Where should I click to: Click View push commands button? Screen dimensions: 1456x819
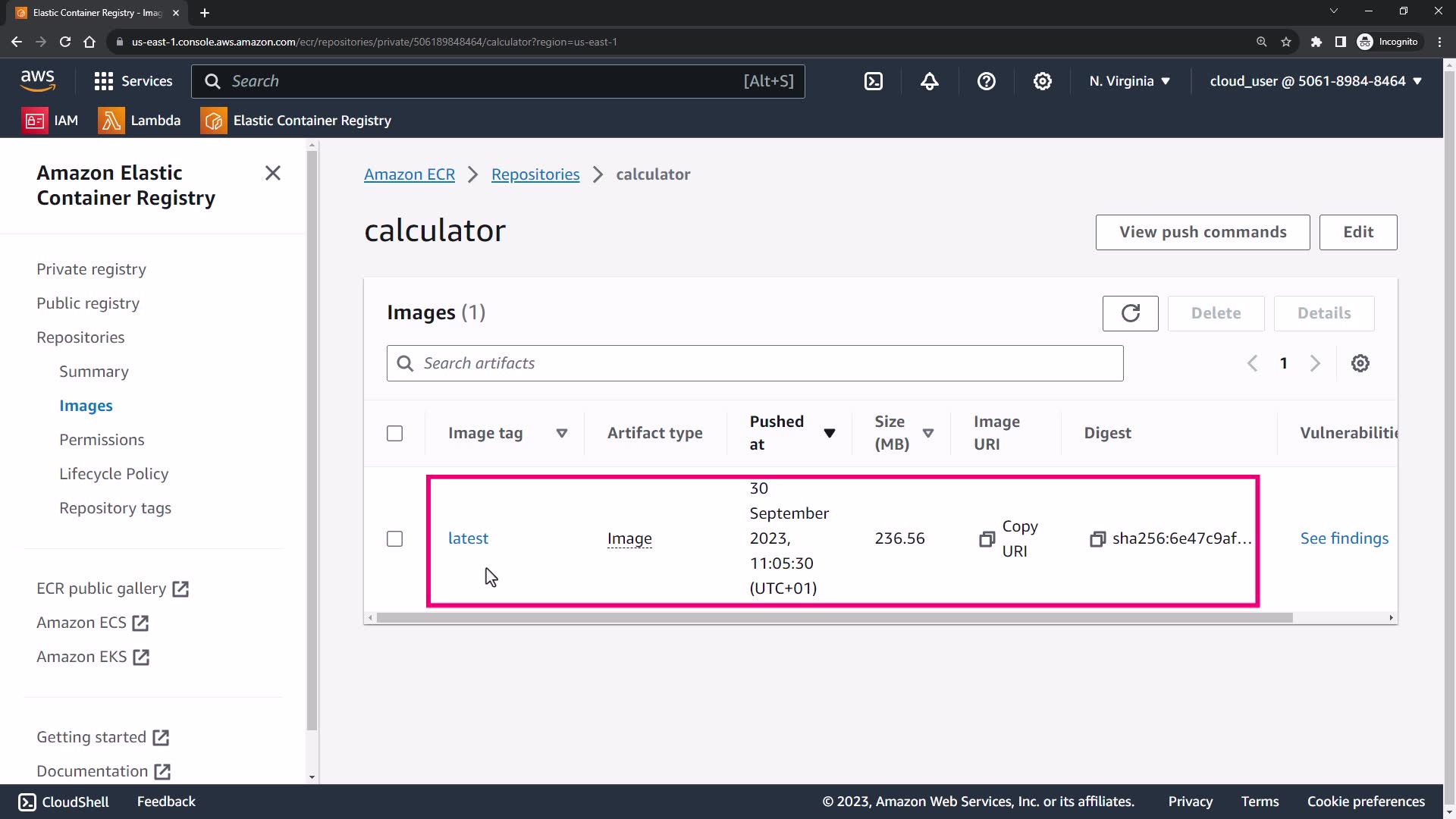point(1202,232)
